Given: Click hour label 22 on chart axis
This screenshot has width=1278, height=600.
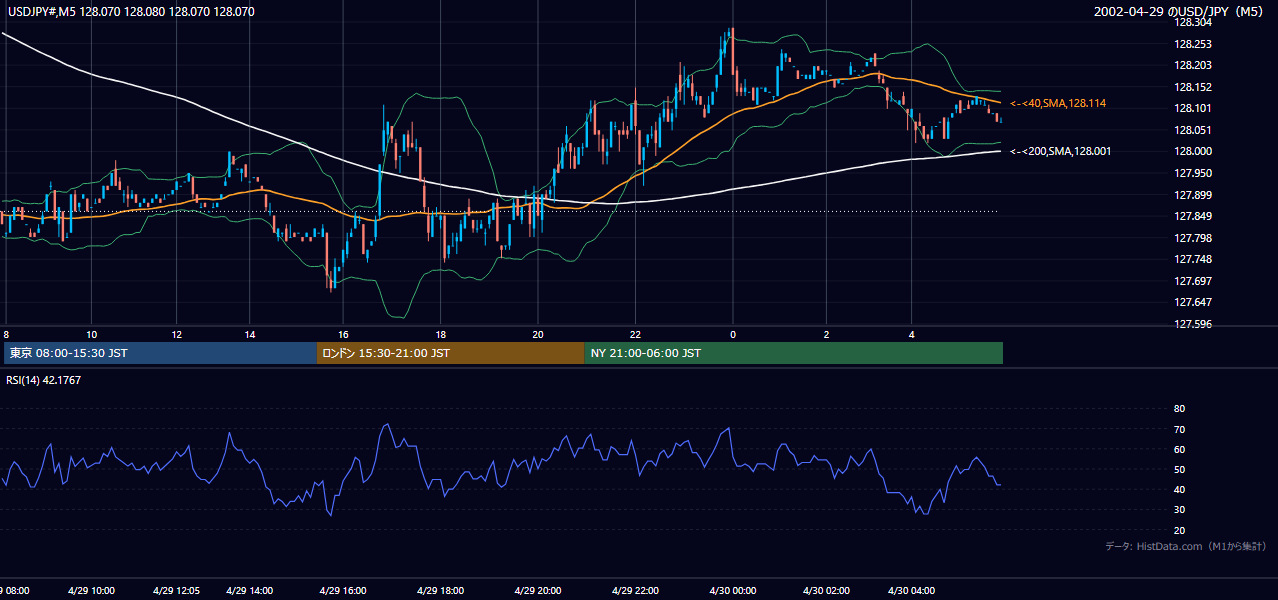Looking at the screenshot, I should click(x=635, y=334).
